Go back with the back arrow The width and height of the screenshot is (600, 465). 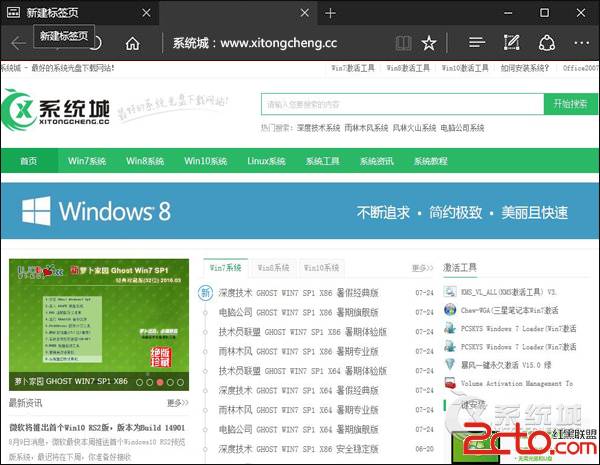coord(18,43)
